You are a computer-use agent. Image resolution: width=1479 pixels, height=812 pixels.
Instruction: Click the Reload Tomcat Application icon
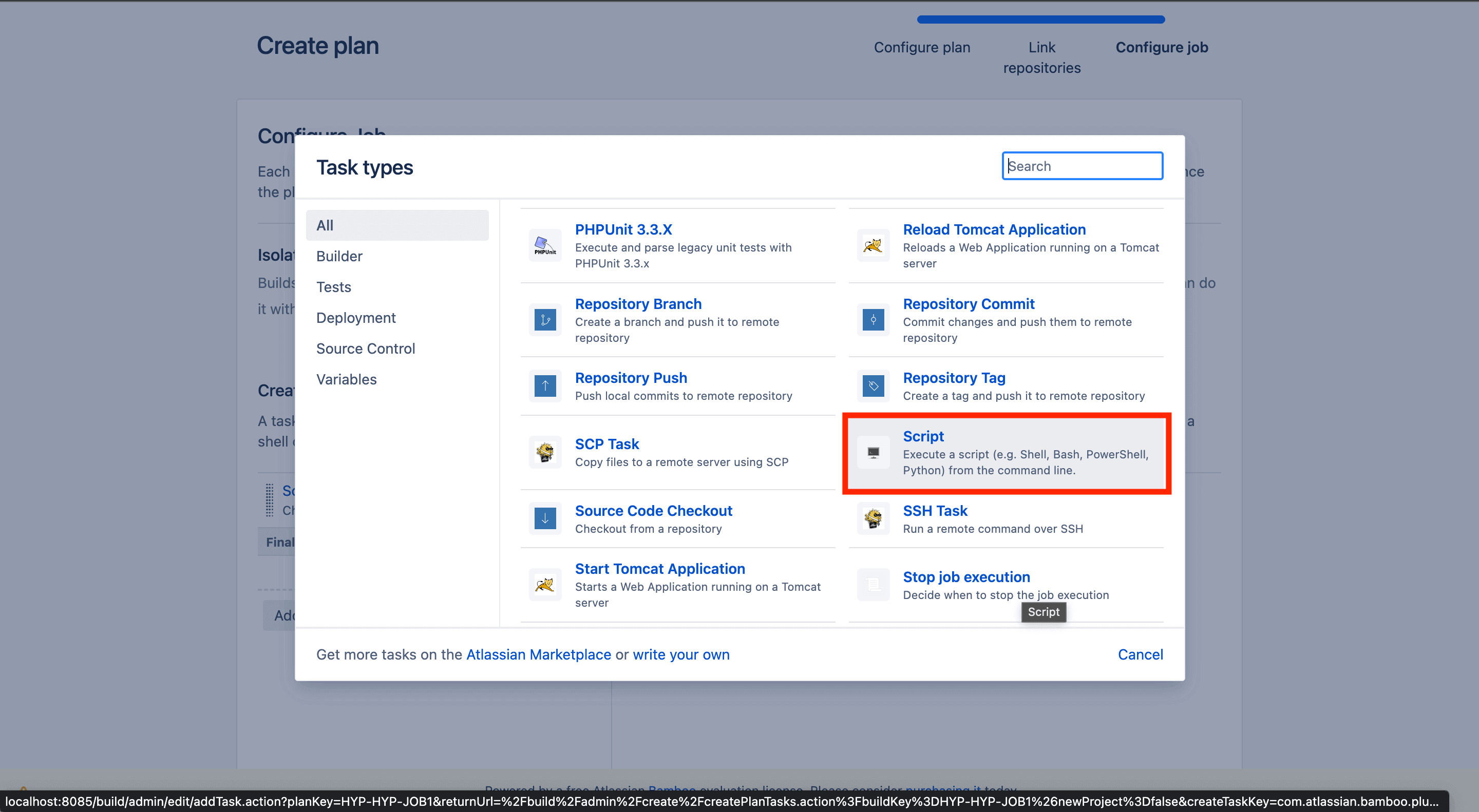pyautogui.click(x=873, y=246)
